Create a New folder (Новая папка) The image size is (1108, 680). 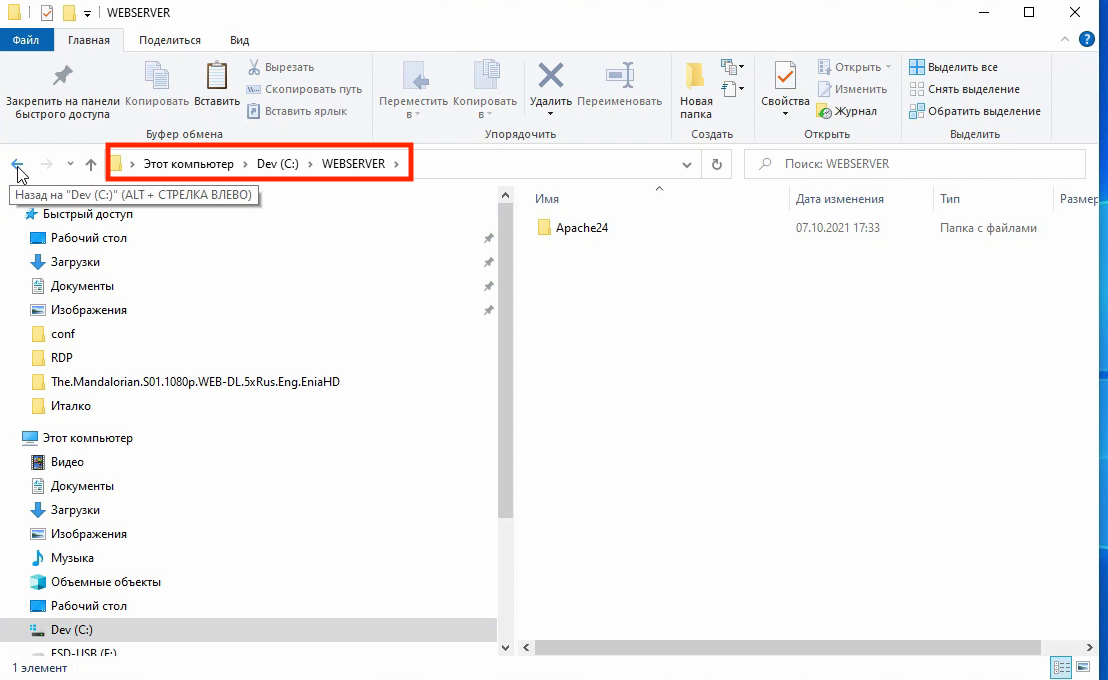[695, 89]
